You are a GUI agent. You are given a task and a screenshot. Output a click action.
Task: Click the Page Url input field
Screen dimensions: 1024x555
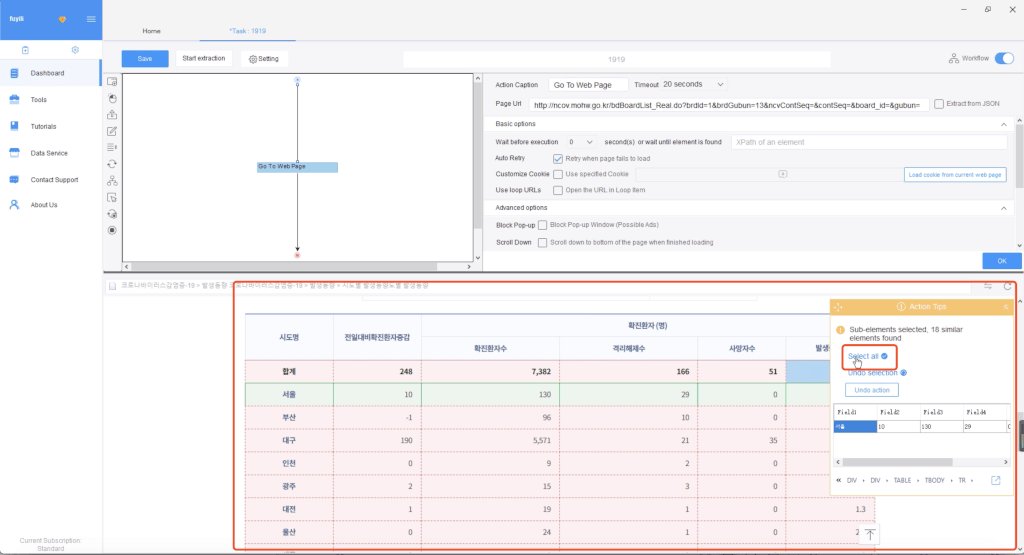(728, 104)
